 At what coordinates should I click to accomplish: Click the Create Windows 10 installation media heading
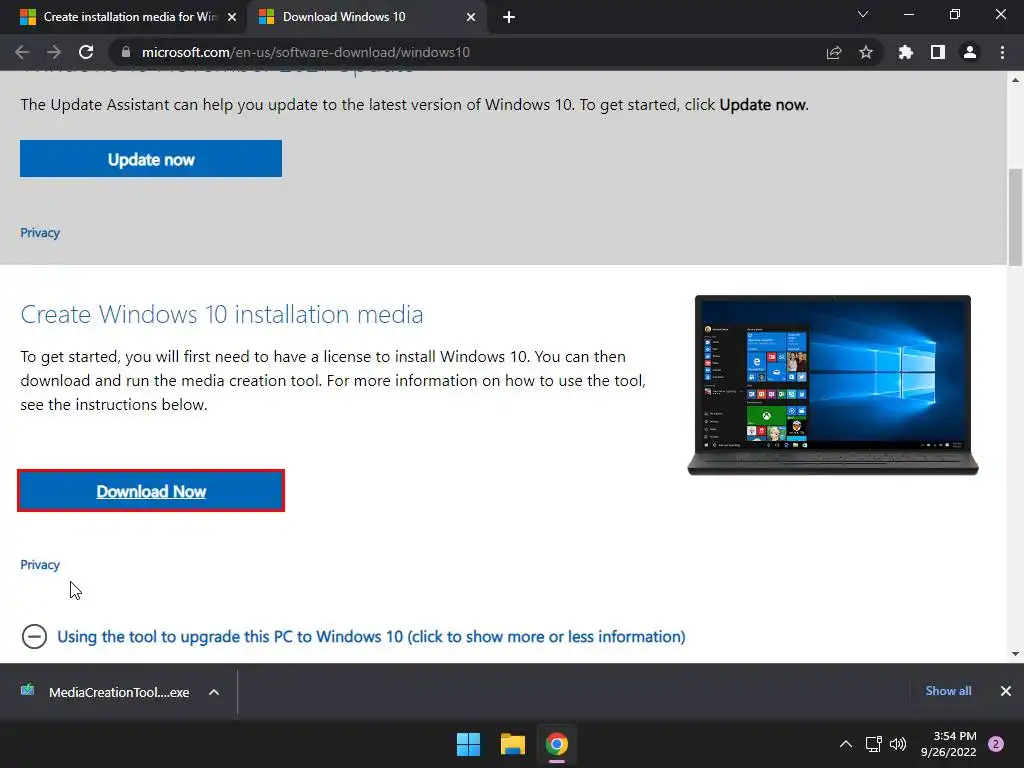[x=222, y=314]
